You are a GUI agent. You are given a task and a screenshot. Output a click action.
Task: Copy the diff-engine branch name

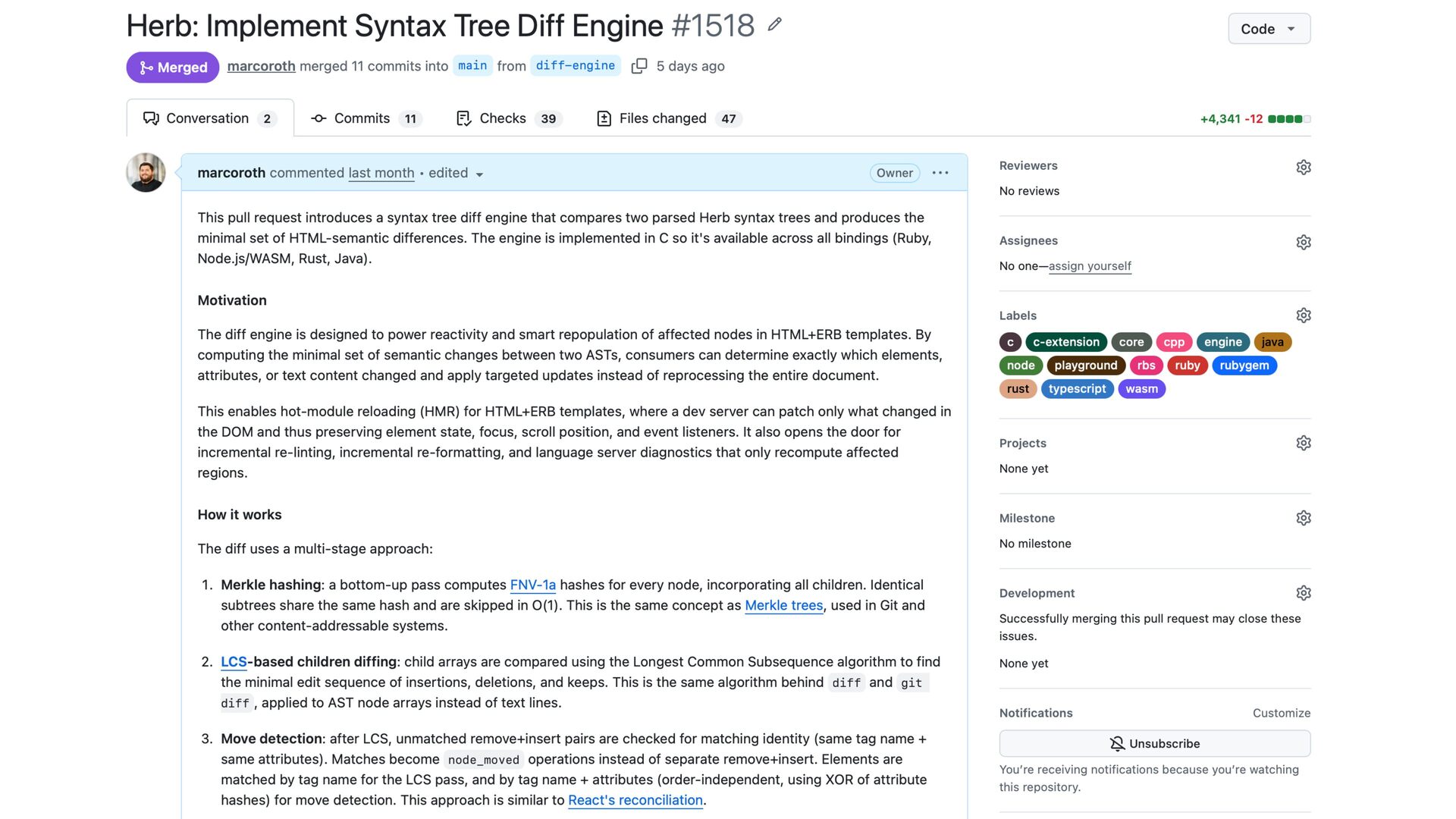pos(639,66)
